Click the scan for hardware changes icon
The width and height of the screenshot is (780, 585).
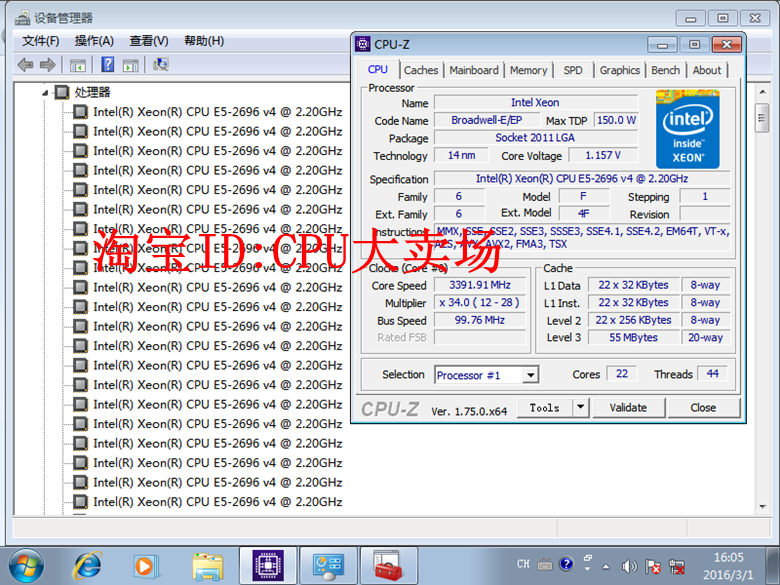point(161,65)
